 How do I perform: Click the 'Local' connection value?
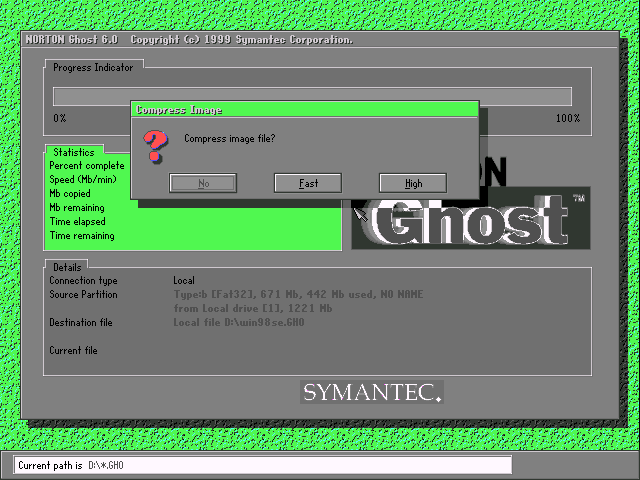184,280
